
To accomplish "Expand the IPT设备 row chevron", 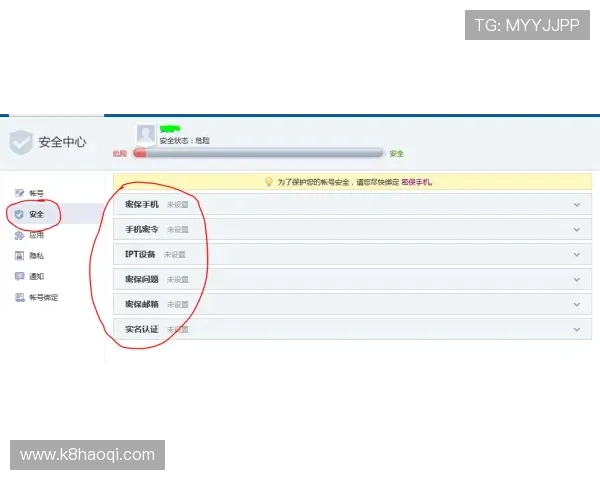I will click(576, 254).
